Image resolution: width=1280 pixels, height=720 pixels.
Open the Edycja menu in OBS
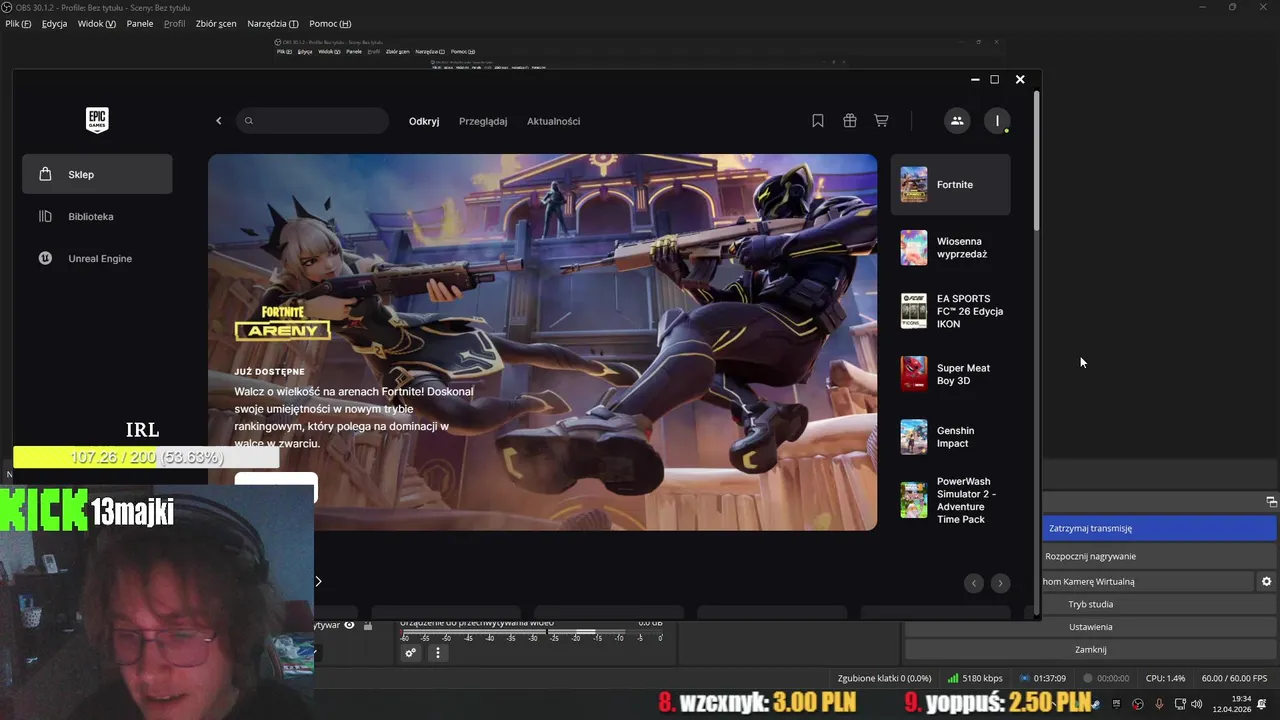coord(55,23)
